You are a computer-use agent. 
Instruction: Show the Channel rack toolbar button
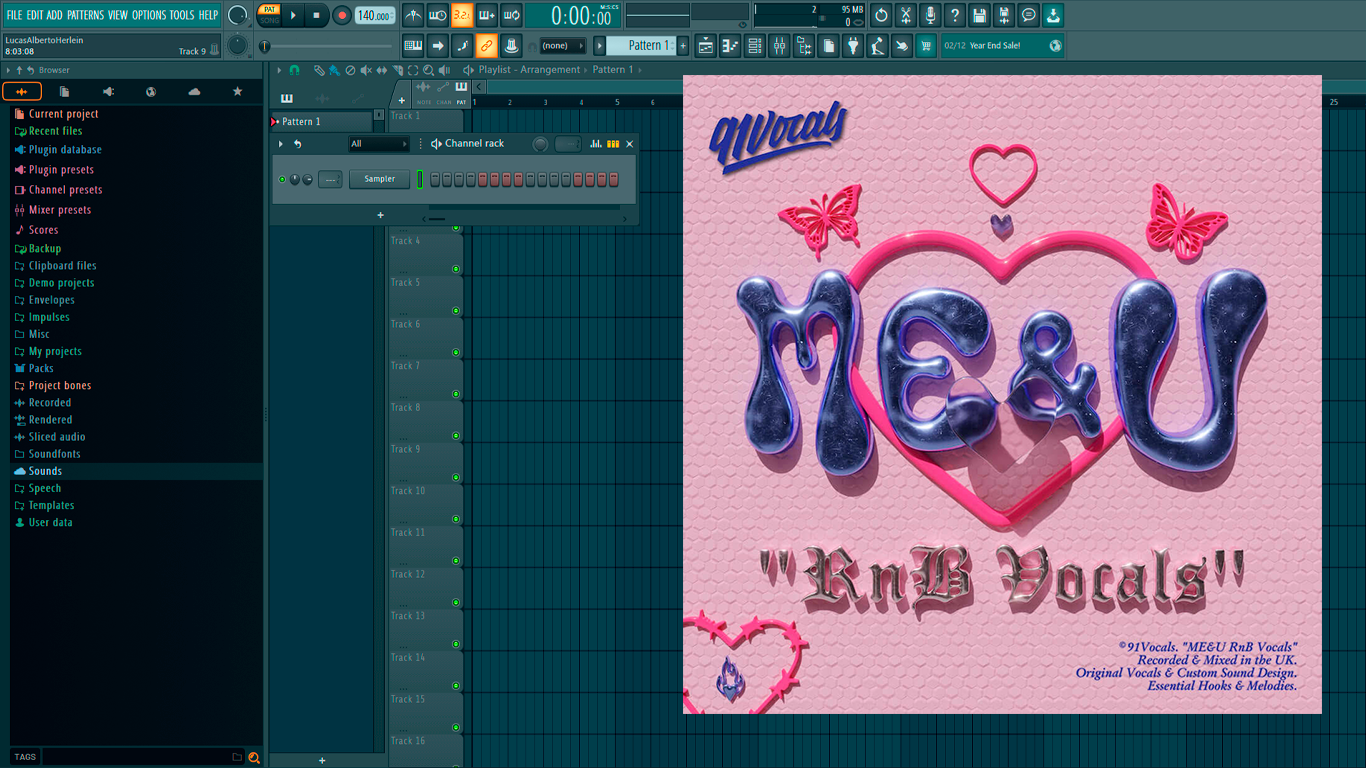tap(755, 45)
